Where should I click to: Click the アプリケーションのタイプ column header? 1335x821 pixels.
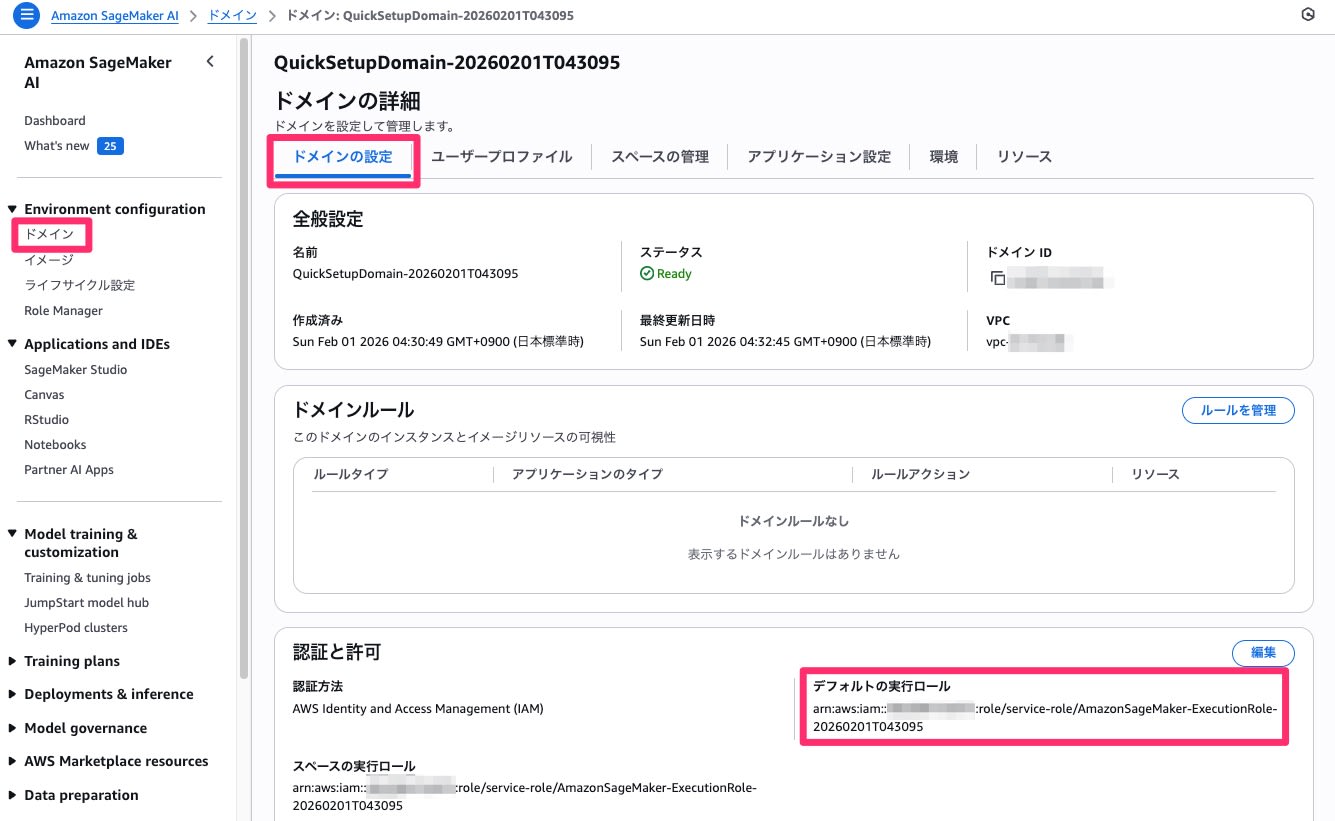587,474
